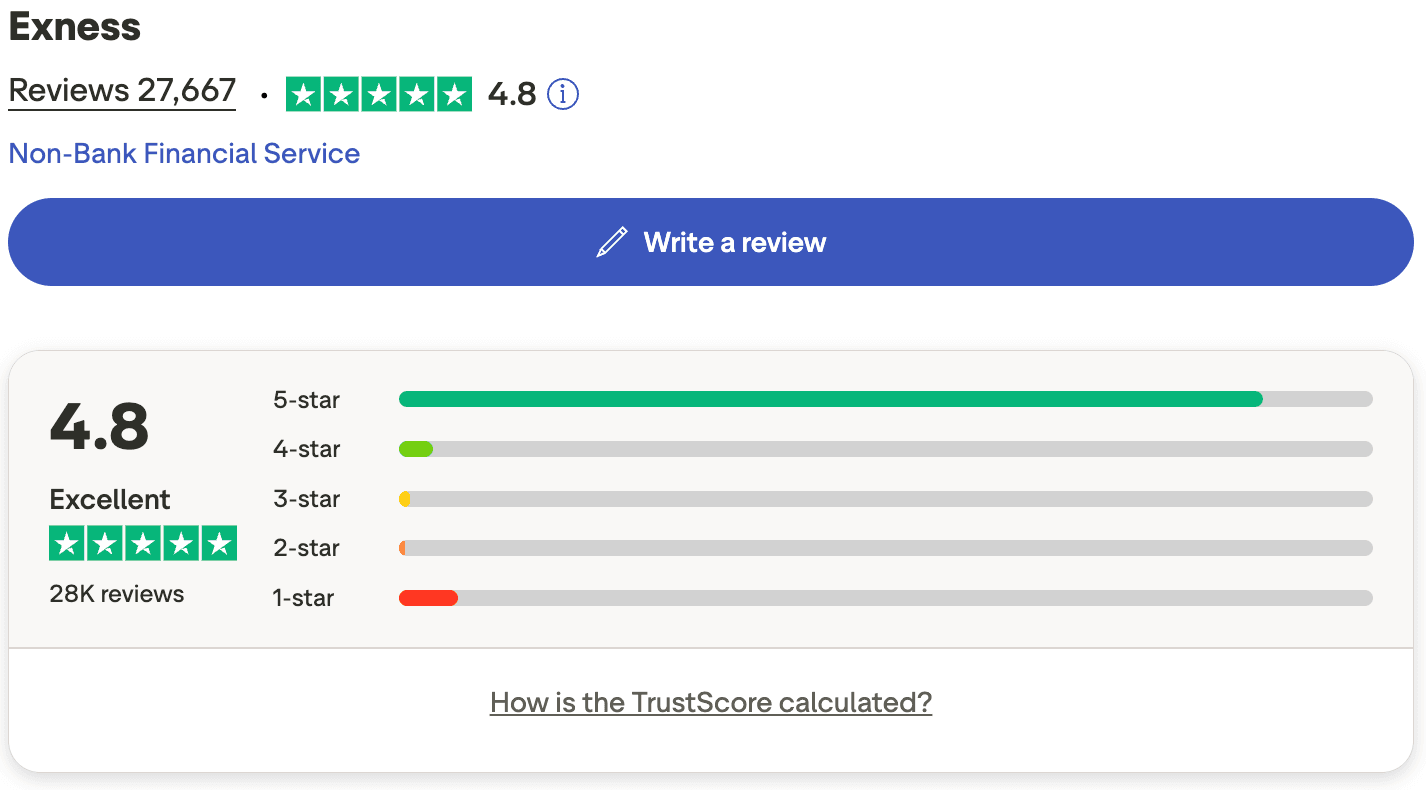
Task: Open the Non-Bank Financial Service category
Action: click(x=184, y=153)
